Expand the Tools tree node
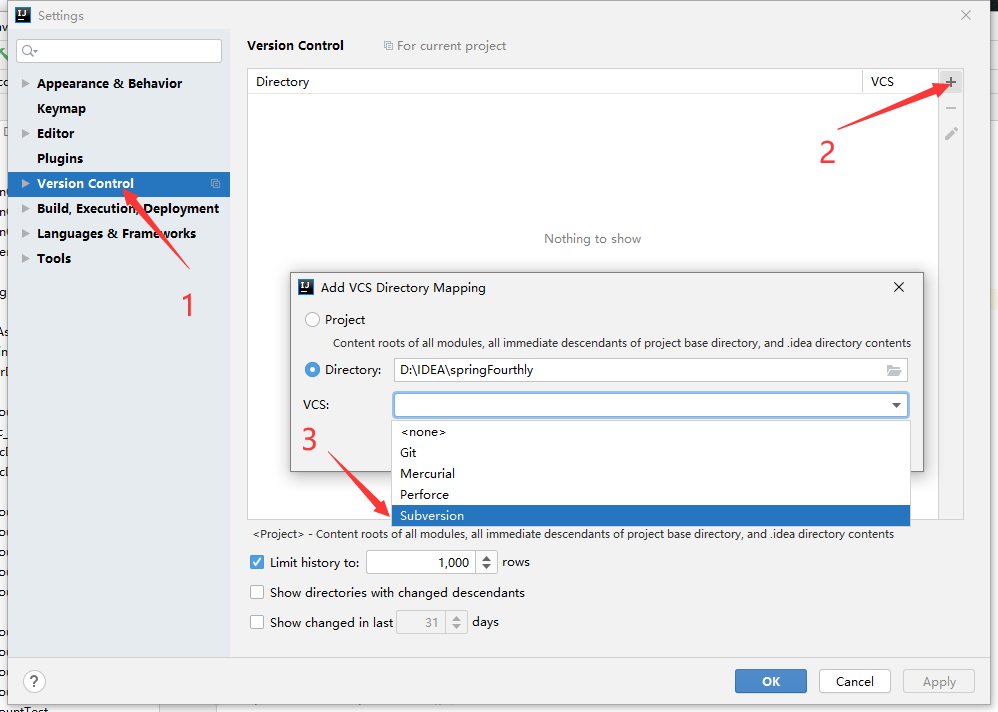 (x=25, y=258)
